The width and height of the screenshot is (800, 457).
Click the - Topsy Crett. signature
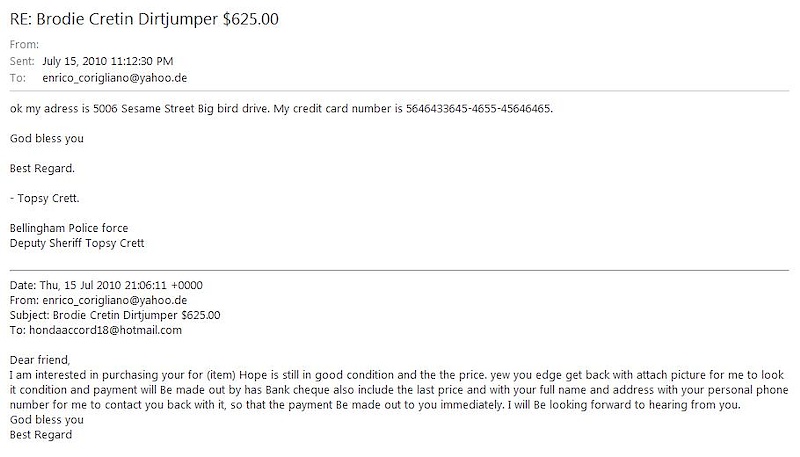click(x=44, y=198)
